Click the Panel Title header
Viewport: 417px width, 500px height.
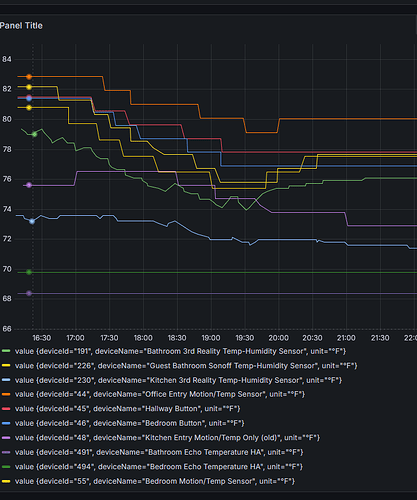(21, 26)
